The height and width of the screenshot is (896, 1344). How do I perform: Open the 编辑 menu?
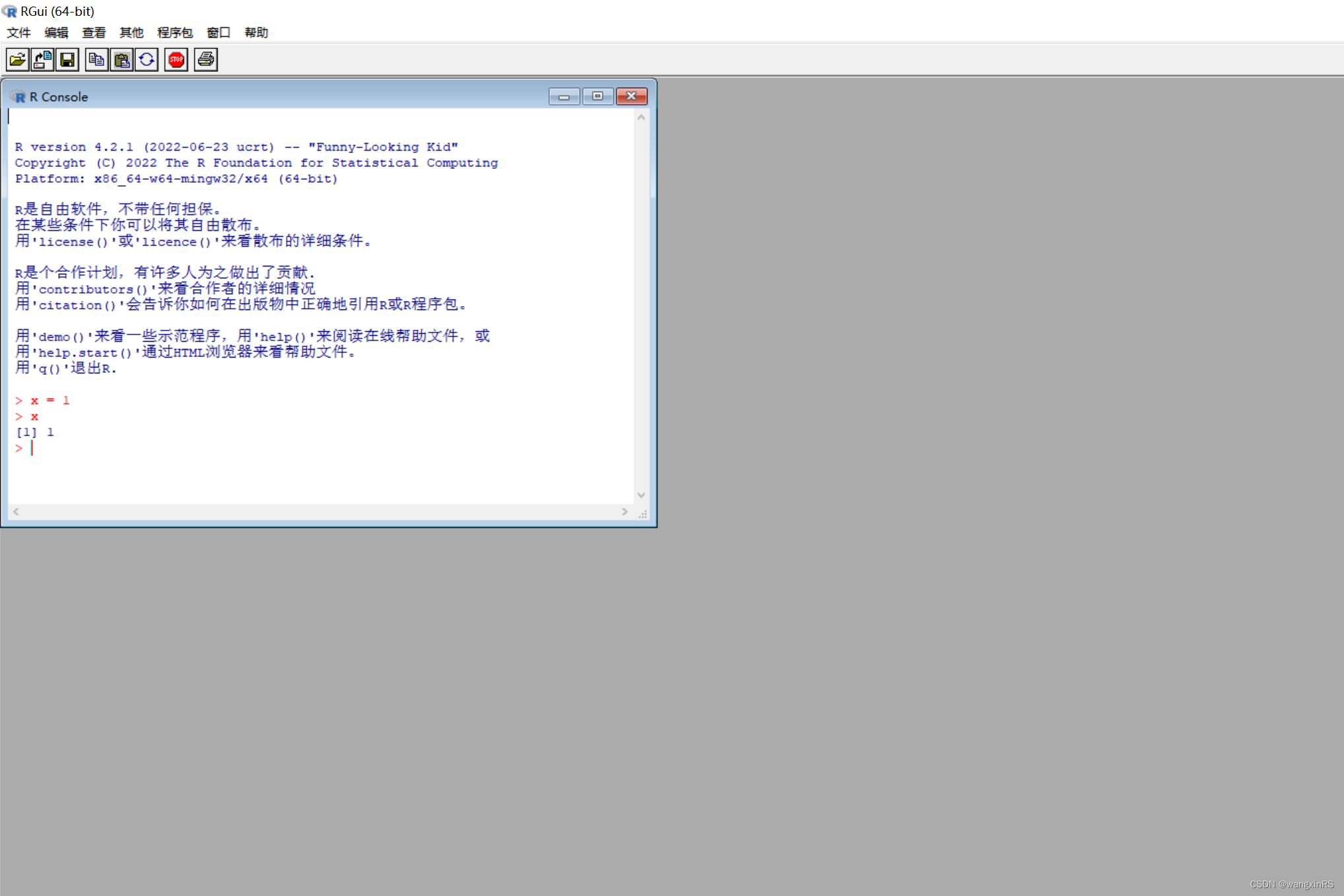click(x=56, y=32)
